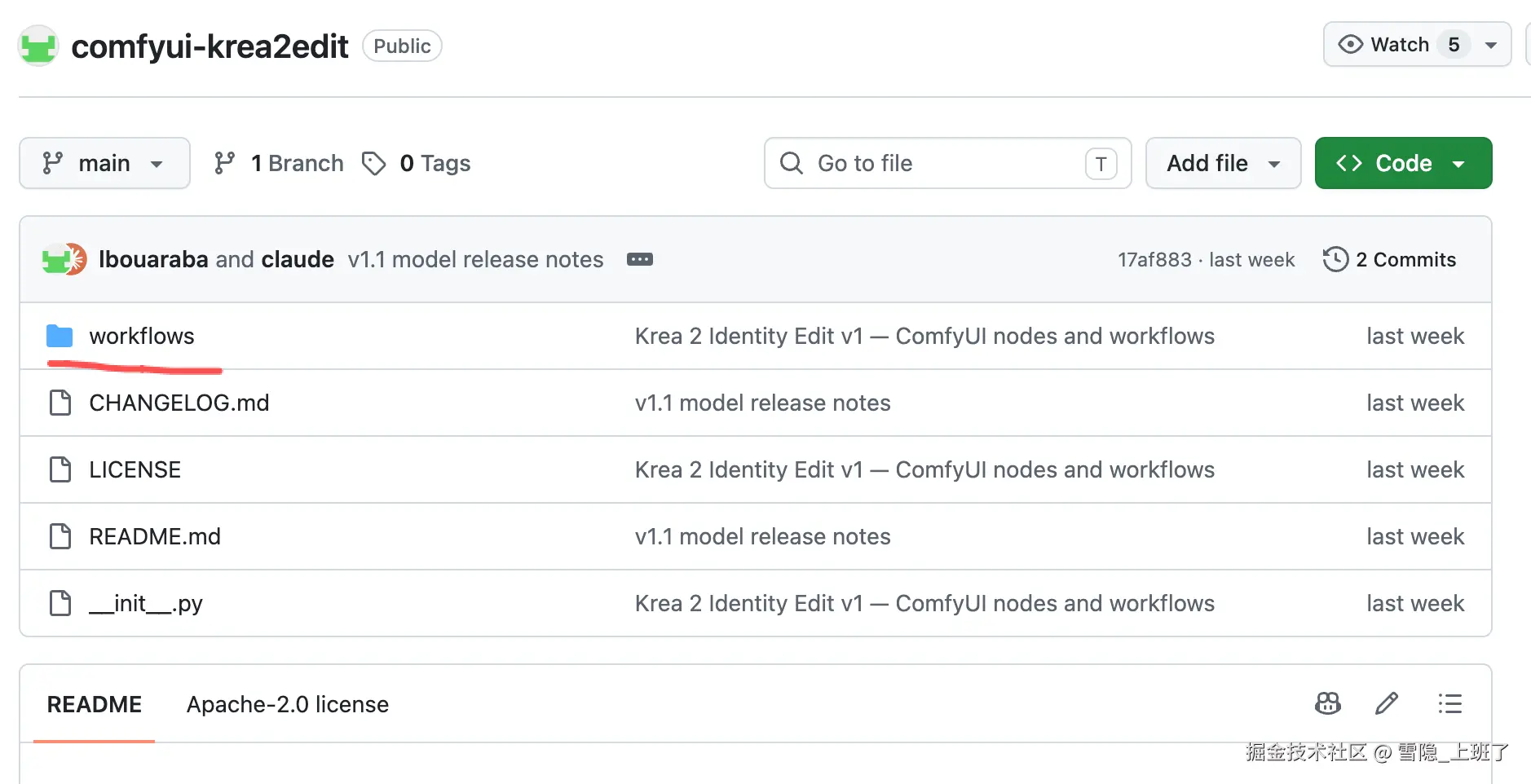Open the comfyui-krea2edit repository title link
Image resolution: width=1531 pixels, height=784 pixels.
[210, 46]
